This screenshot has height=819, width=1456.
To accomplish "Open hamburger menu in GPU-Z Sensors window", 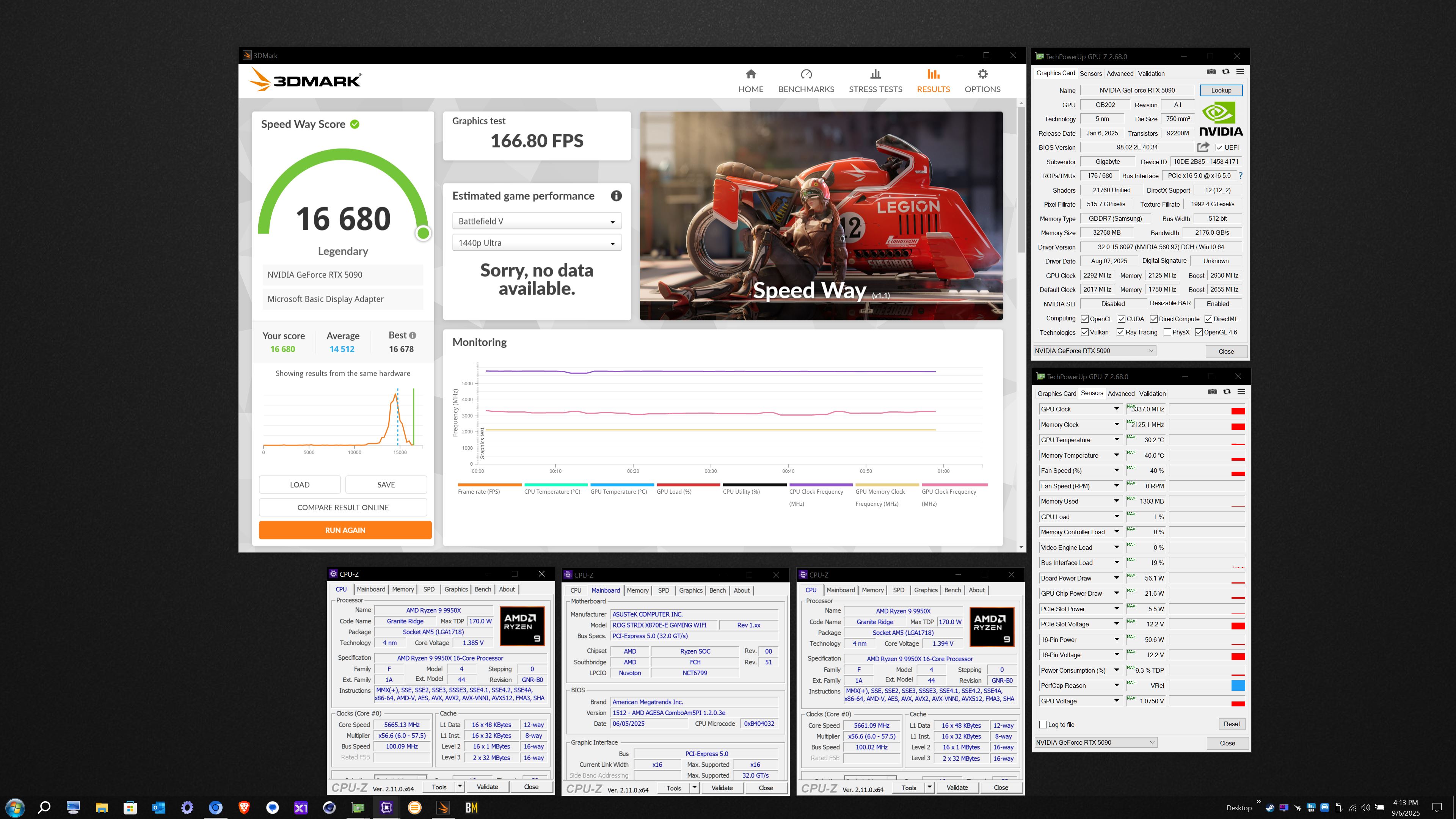I will pos(1241,392).
